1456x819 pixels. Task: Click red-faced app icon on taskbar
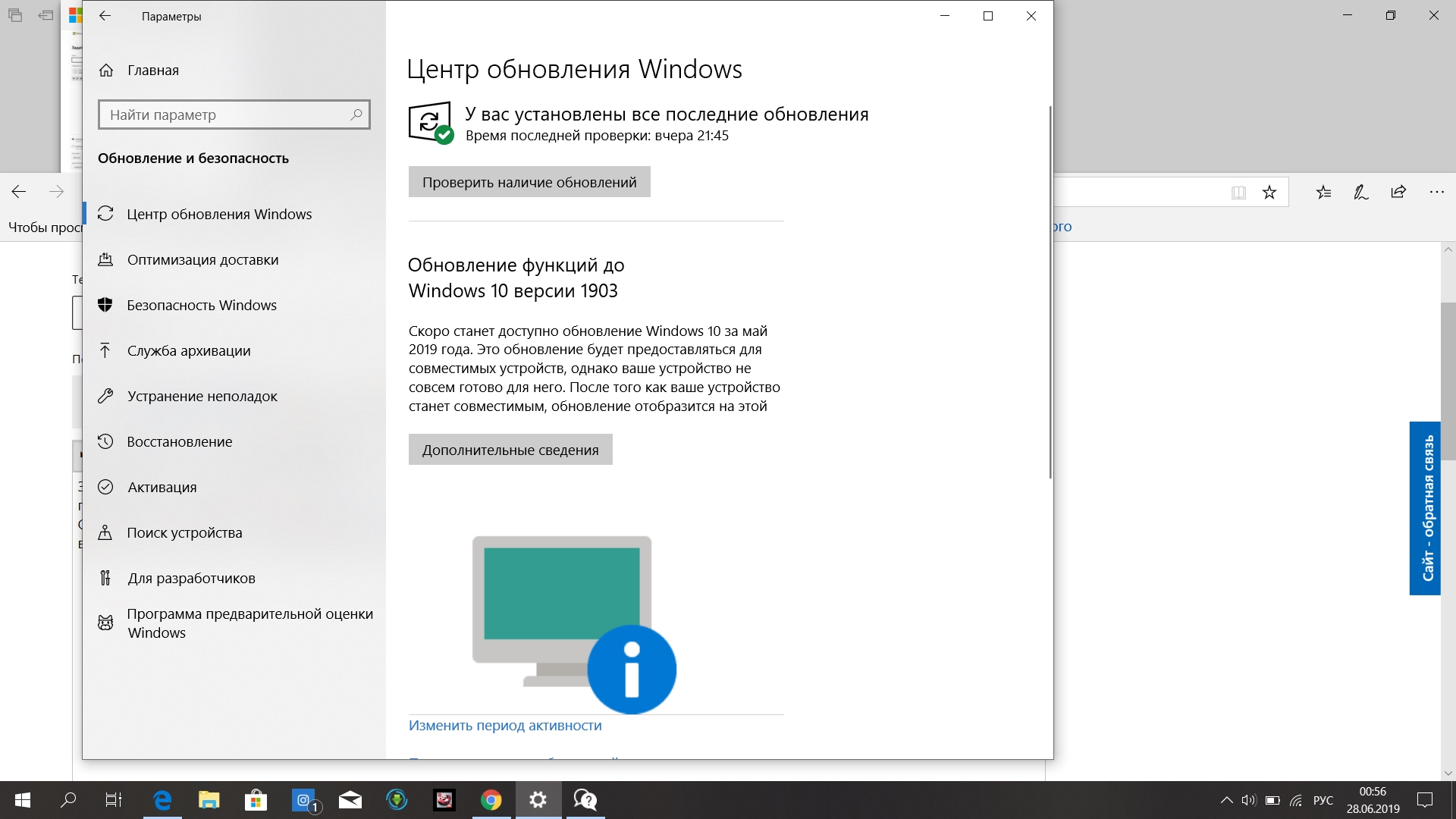[x=444, y=800]
